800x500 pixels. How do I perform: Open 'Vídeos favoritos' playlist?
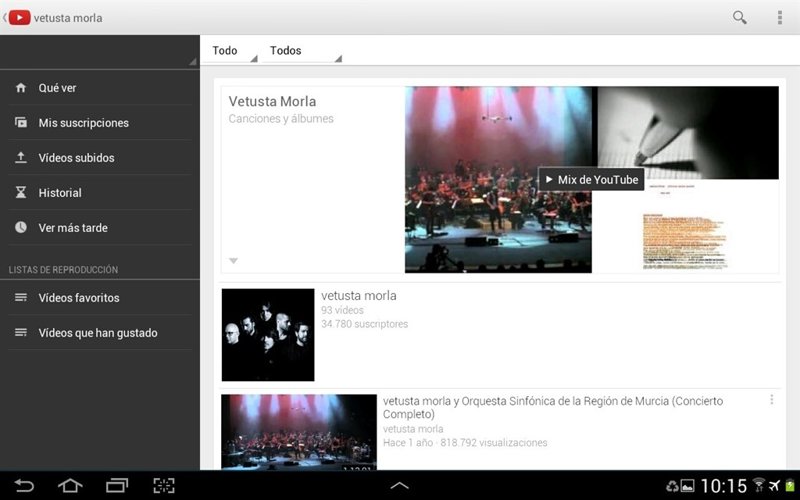(79, 298)
